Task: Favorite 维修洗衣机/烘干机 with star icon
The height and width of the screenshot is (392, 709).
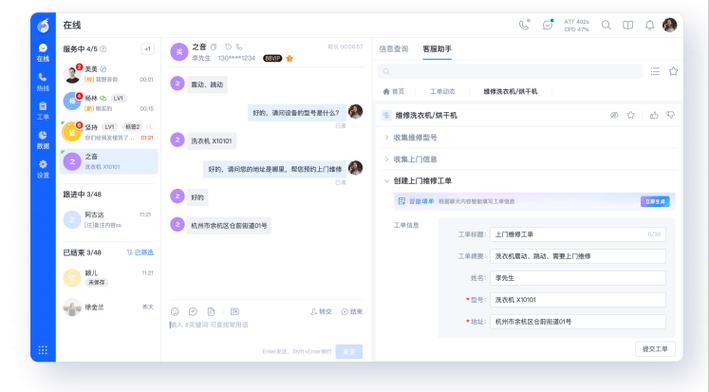Action: click(631, 115)
